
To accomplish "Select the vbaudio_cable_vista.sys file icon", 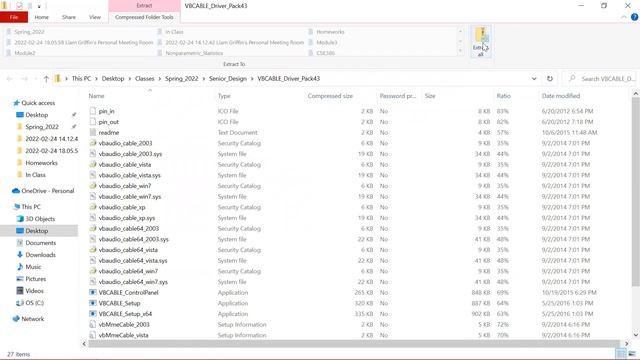I will [x=93, y=175].
